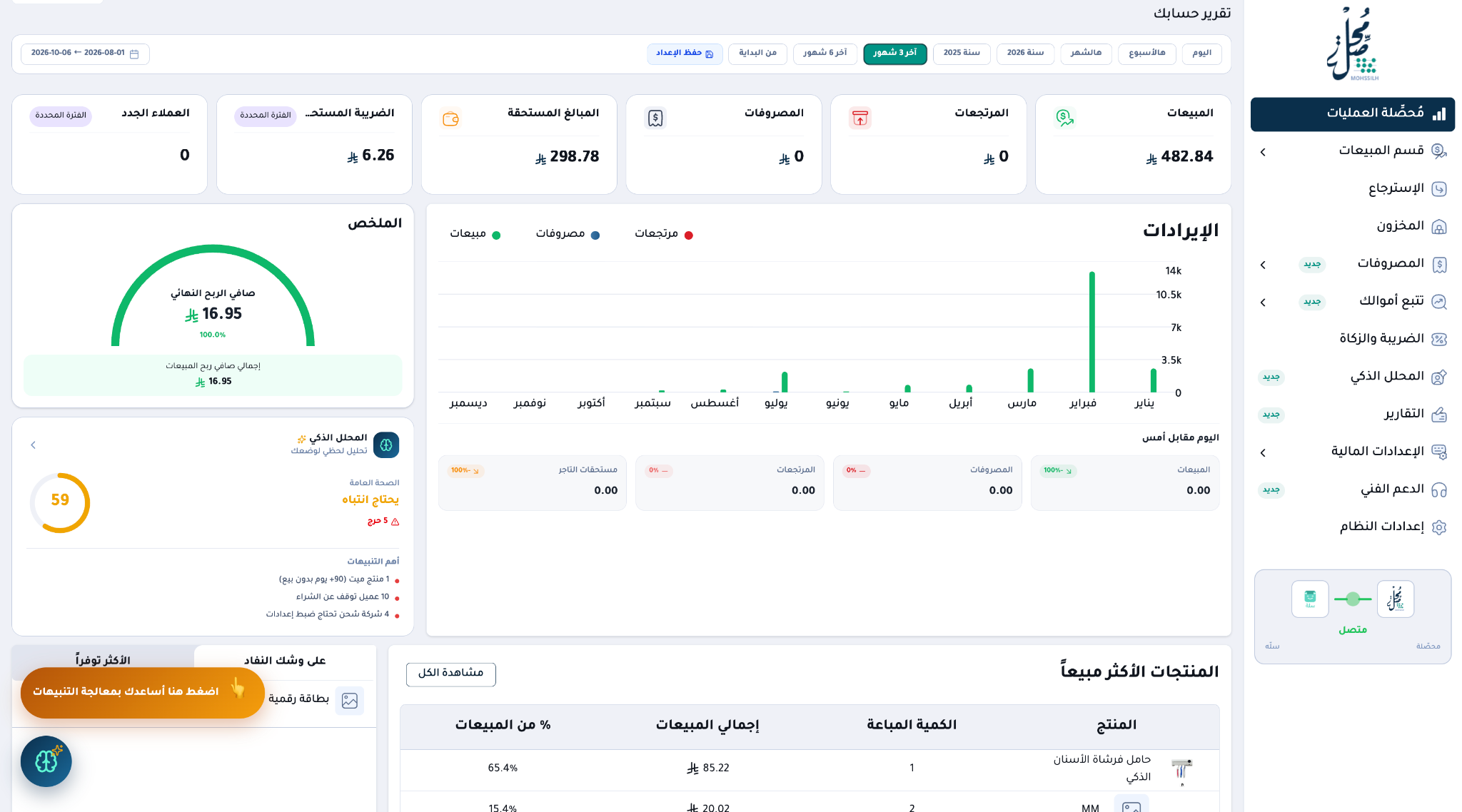Click the مشاهدة الكل button
Viewport: 1462px width, 812px height.
pos(451,674)
